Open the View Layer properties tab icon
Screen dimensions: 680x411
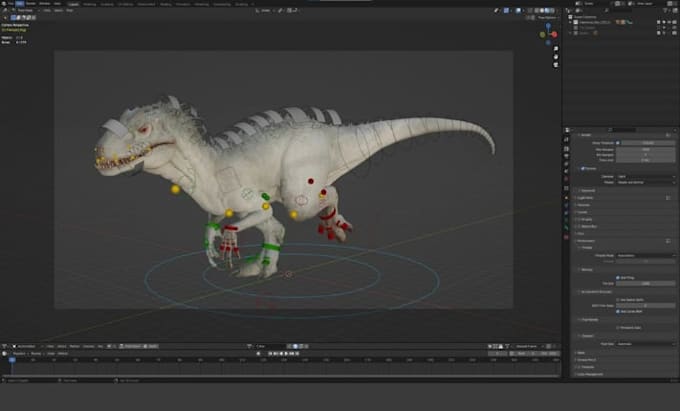click(566, 164)
